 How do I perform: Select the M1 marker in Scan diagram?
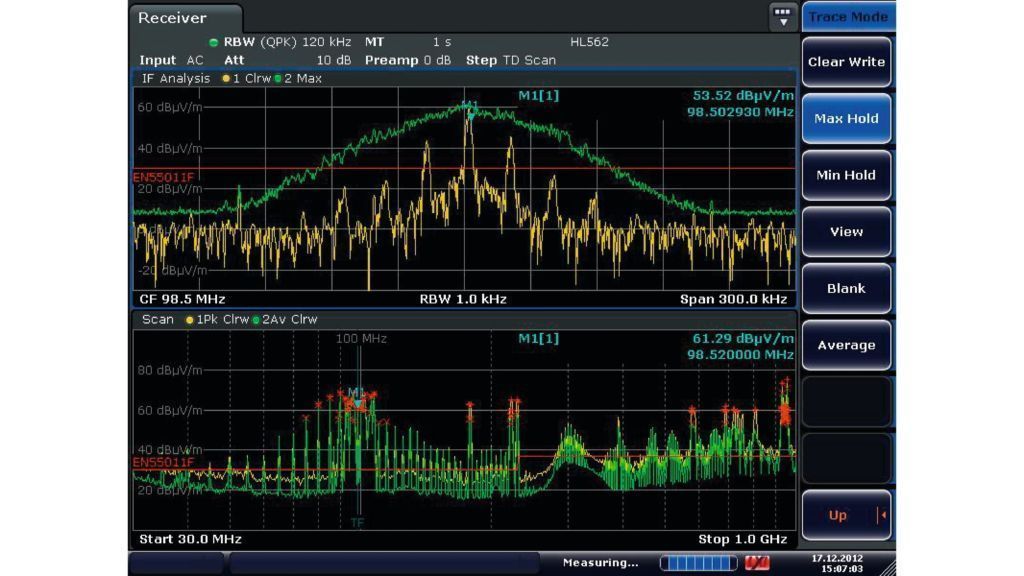click(x=356, y=393)
